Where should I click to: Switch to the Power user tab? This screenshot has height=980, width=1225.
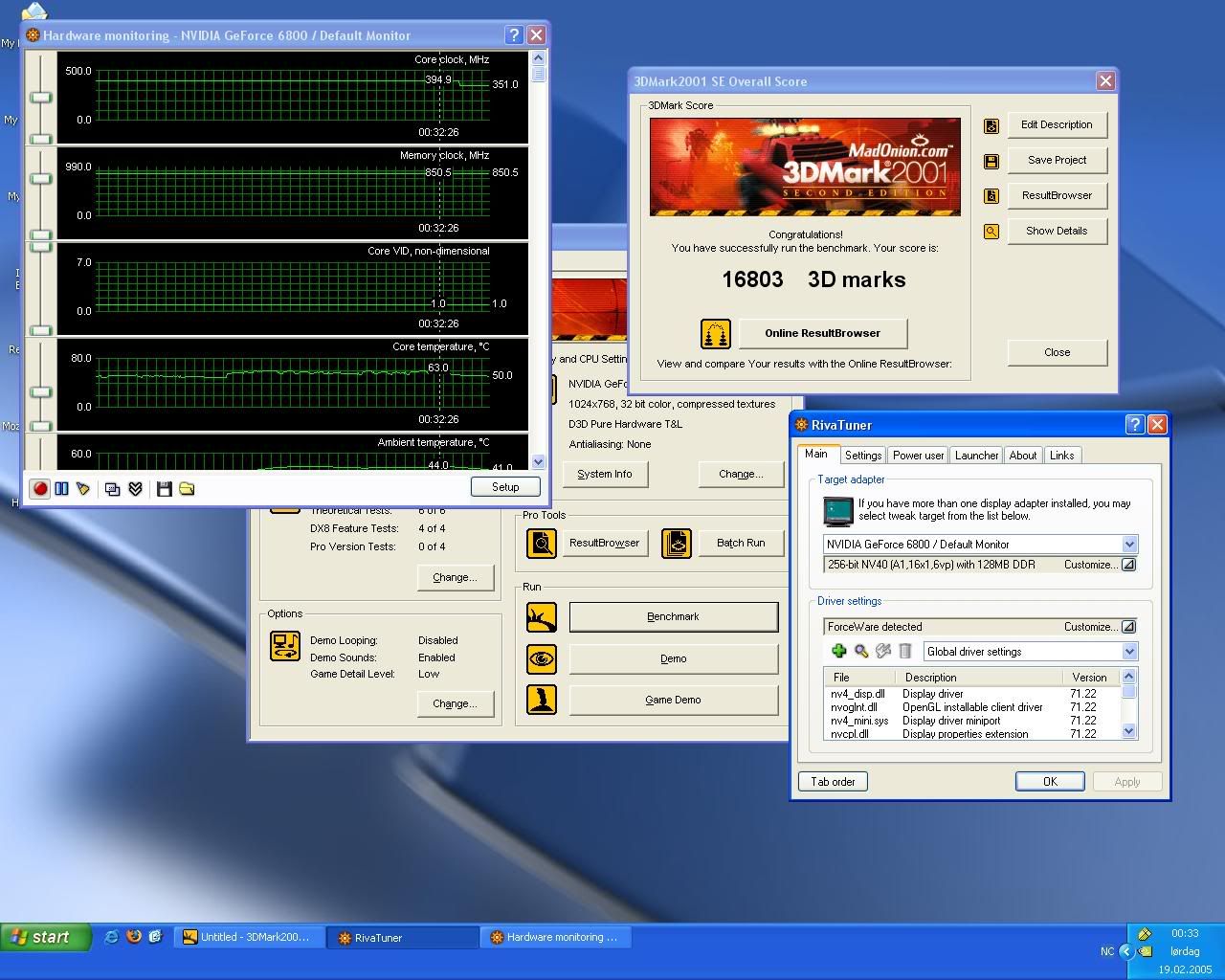pyautogui.click(x=918, y=456)
